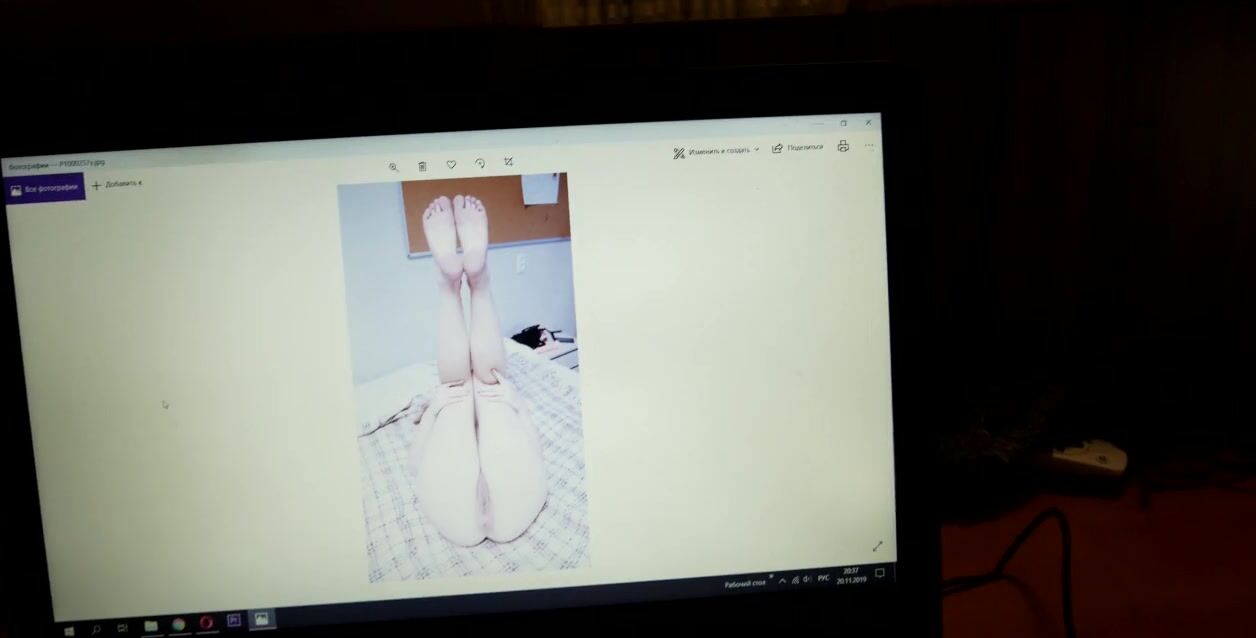Screen dimensions: 1256x638
Task: Launch Opera browser from the taskbar
Action: point(206,622)
